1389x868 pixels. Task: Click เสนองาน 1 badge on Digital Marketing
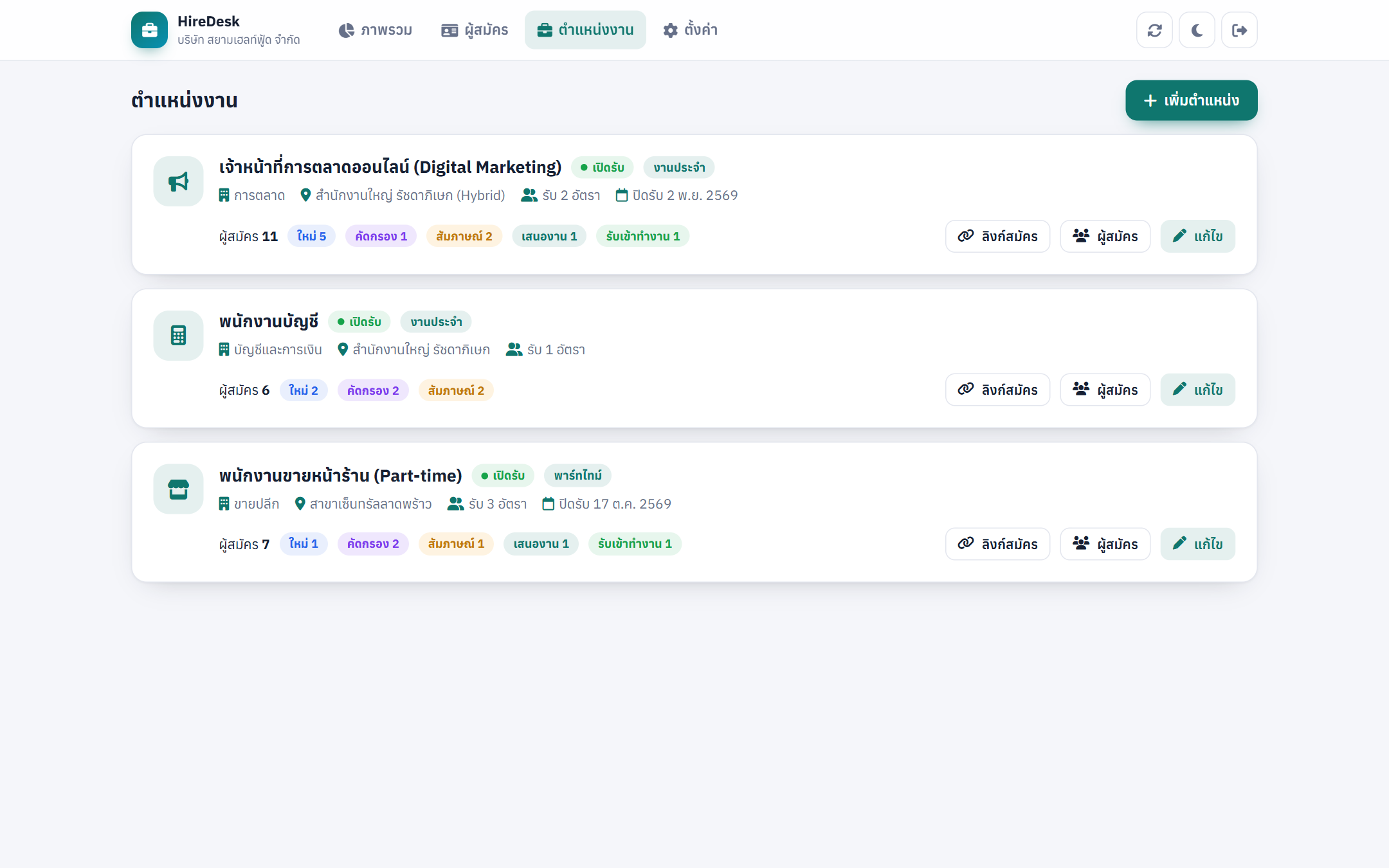[x=549, y=236]
